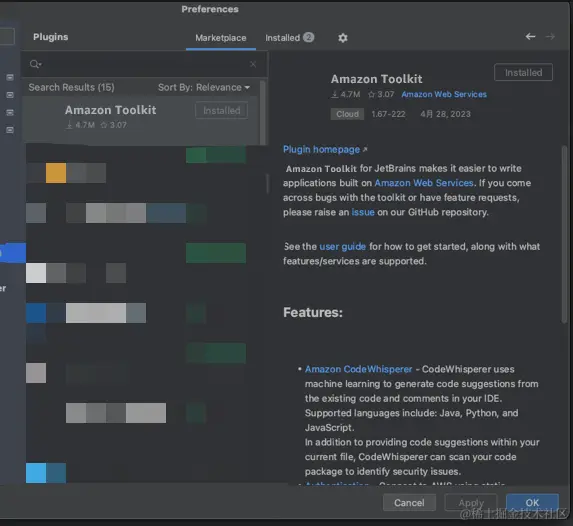
Task: Open the Amazon Web Services vendor link
Action: point(444,94)
